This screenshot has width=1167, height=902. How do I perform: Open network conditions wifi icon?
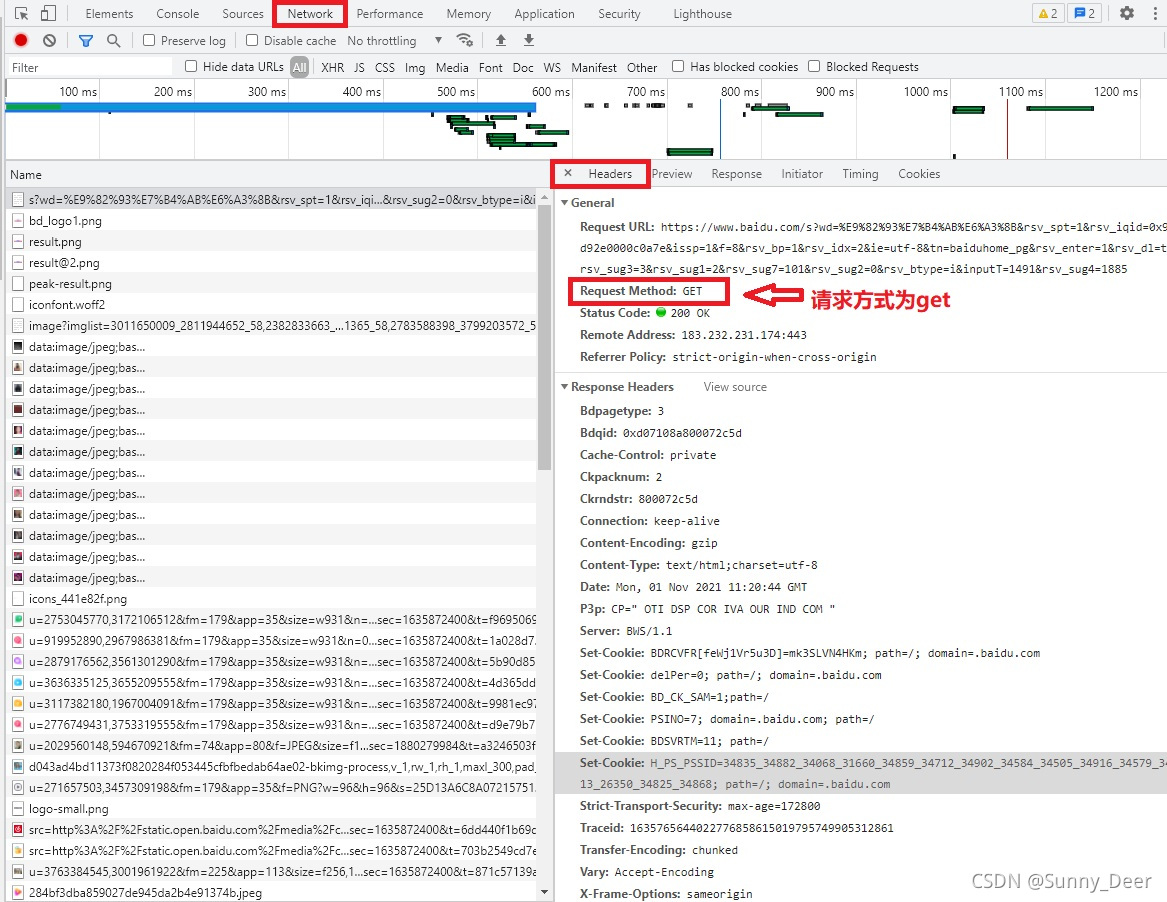point(465,40)
